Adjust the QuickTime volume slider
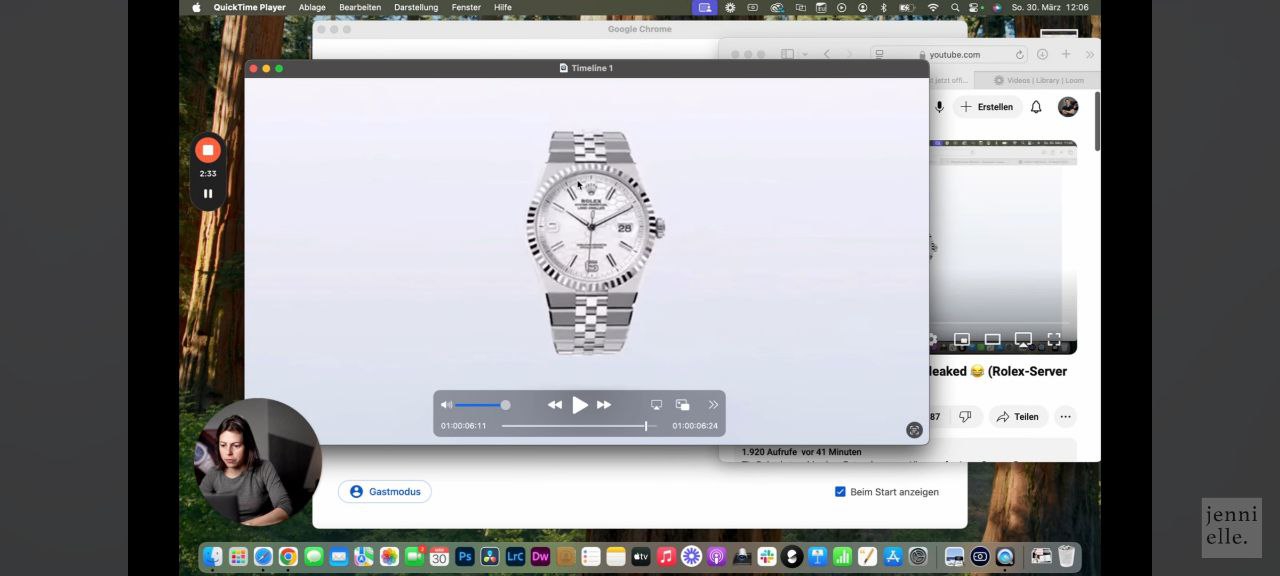Viewport: 1280px width, 576px height. [482, 405]
